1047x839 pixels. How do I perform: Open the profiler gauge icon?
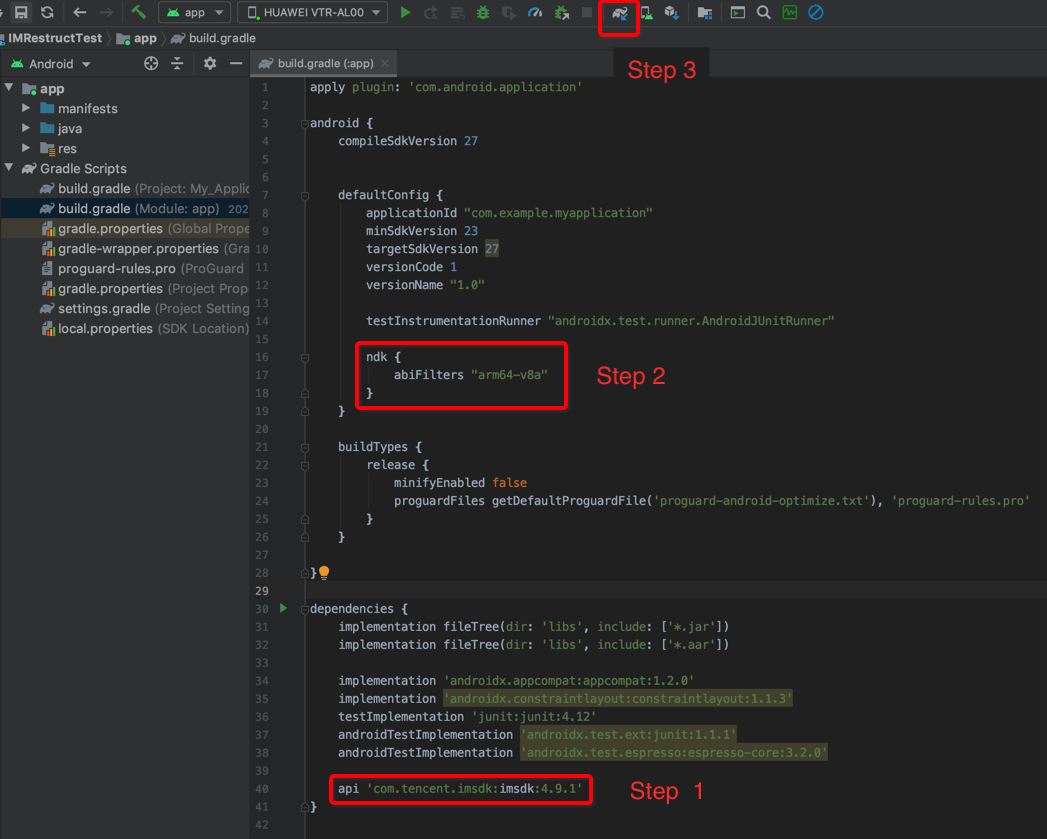pyautogui.click(x=535, y=13)
